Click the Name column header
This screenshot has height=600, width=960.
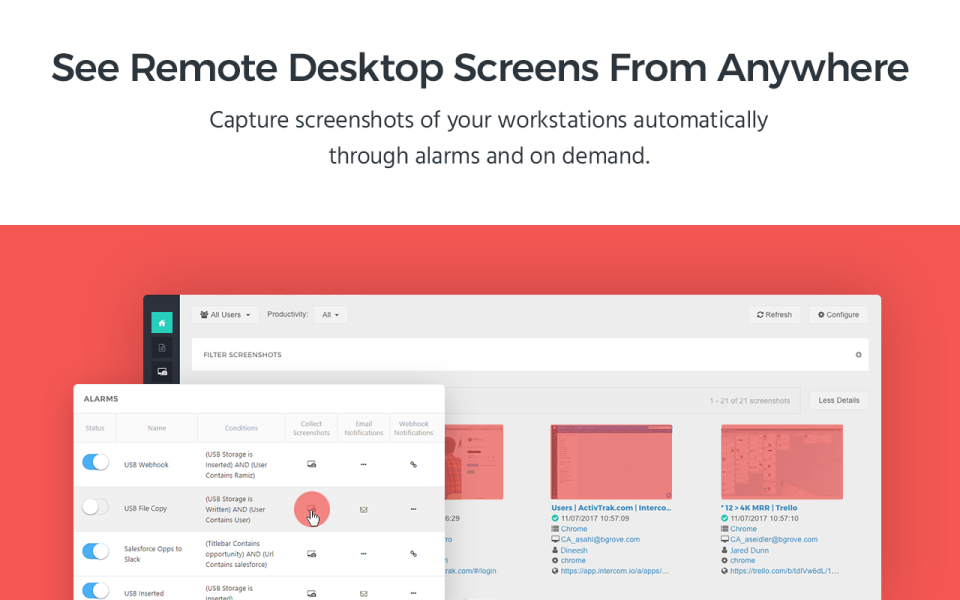click(x=157, y=429)
